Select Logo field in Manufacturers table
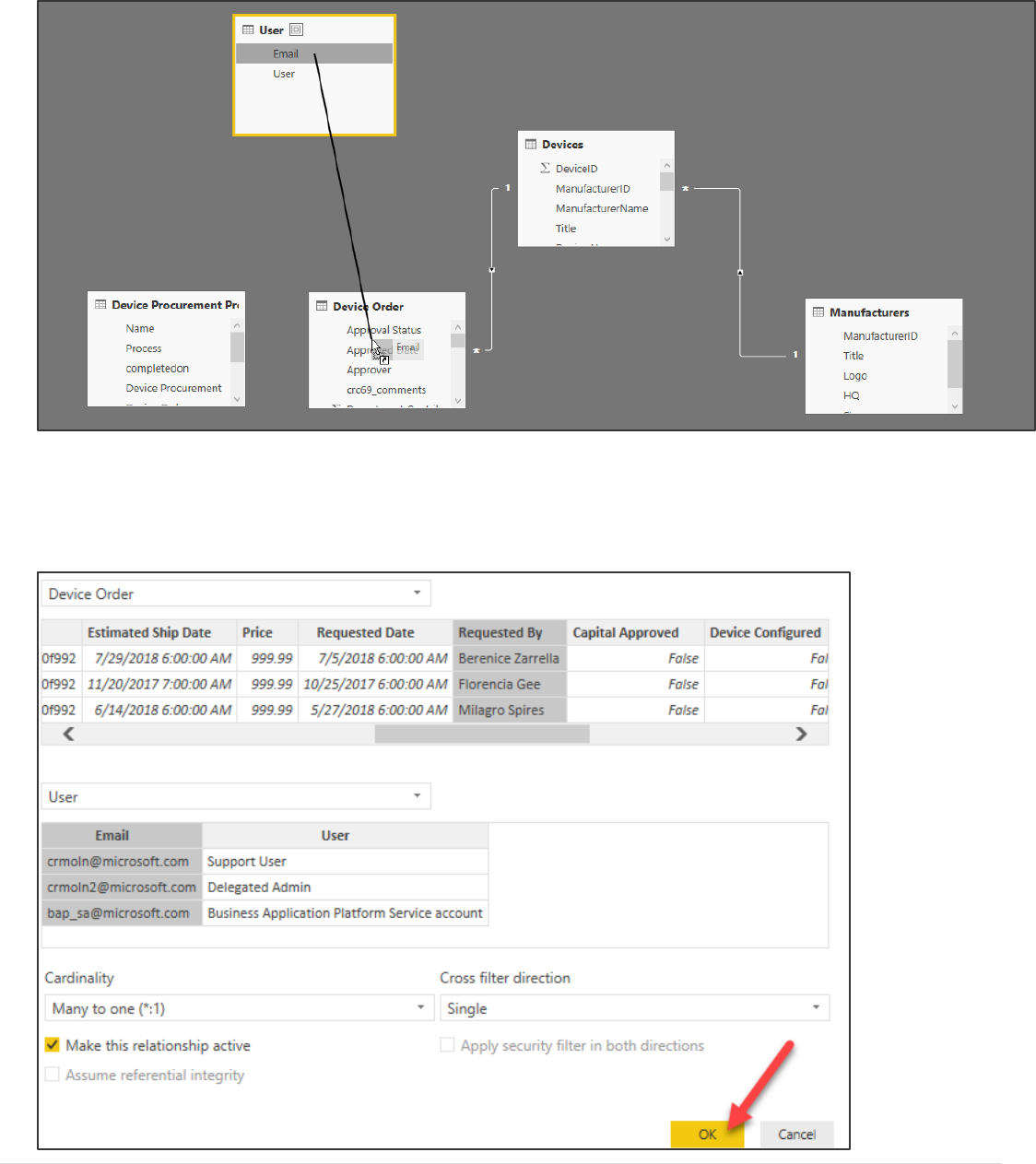1036x1164 pixels. [854, 376]
